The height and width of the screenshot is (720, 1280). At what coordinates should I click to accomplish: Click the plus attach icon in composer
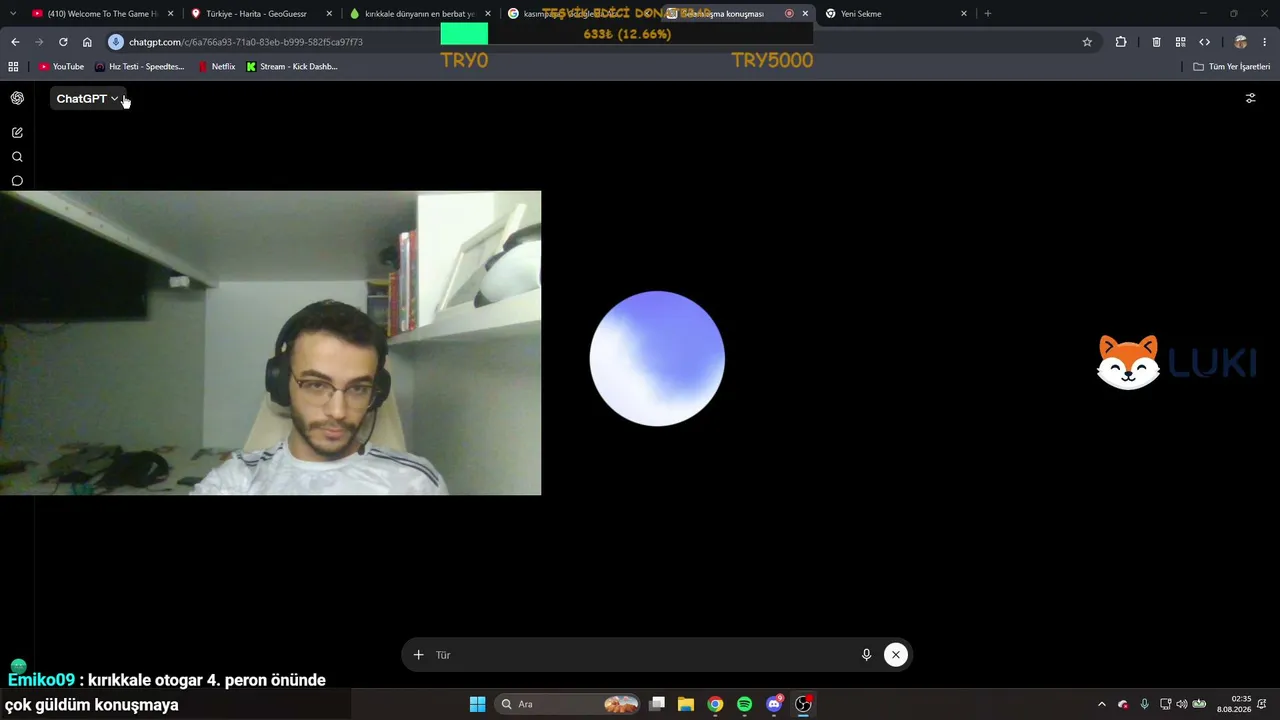418,655
